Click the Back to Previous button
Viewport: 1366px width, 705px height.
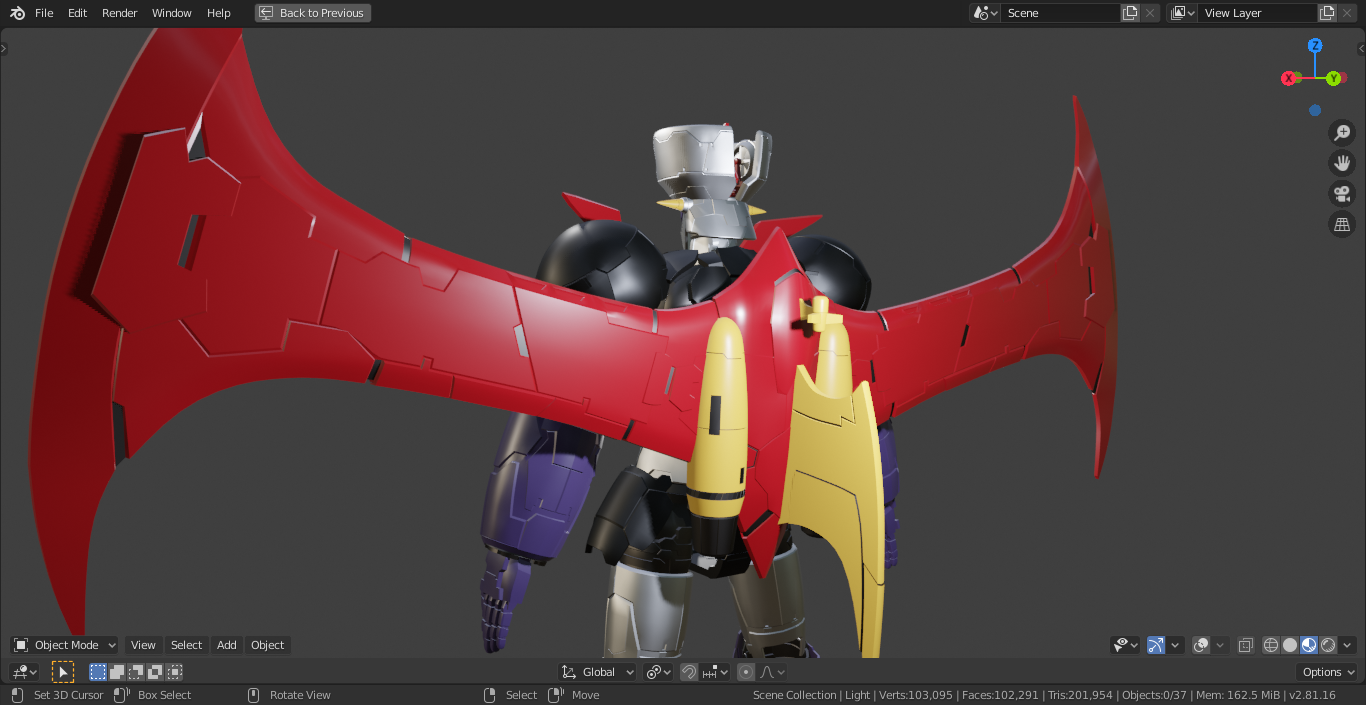[x=313, y=13]
